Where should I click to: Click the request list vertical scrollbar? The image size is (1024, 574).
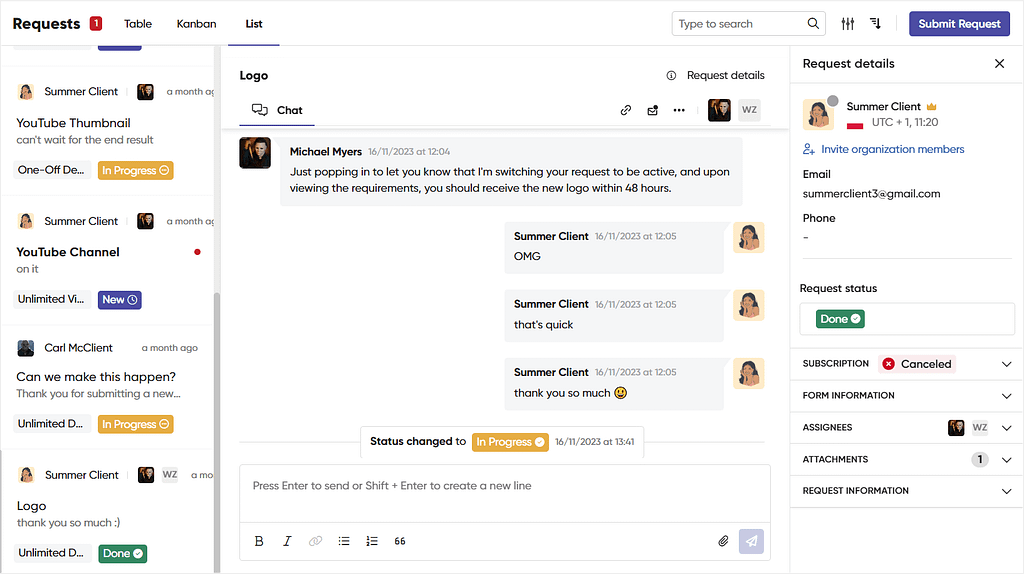point(217,431)
